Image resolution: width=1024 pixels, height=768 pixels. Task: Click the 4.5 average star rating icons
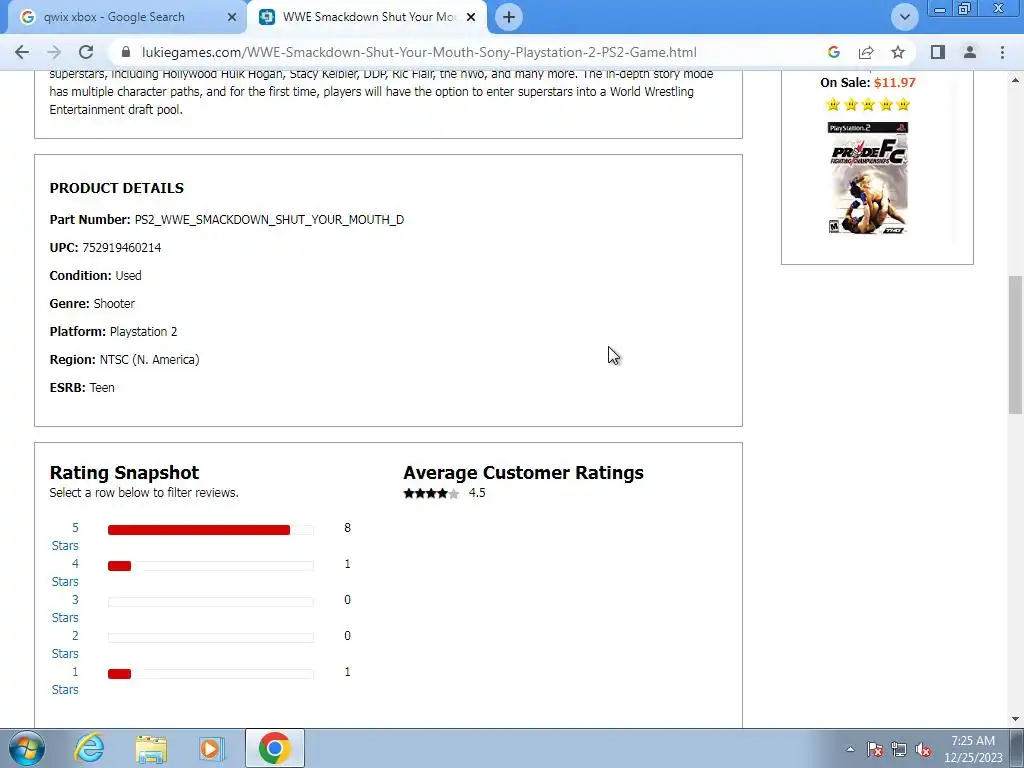(431, 493)
